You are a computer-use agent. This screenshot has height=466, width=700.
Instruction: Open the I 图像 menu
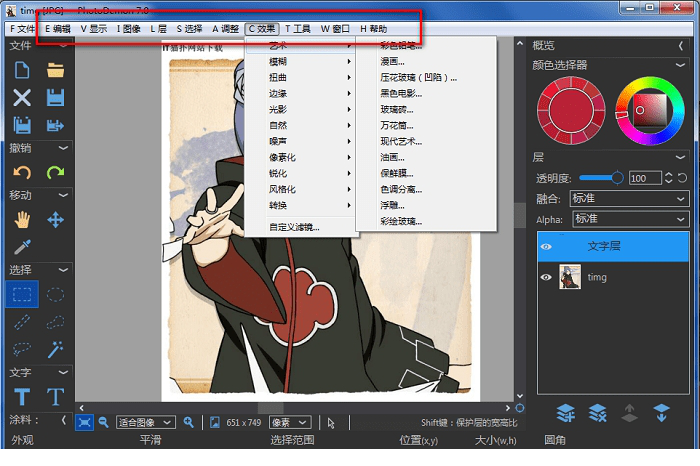129,29
